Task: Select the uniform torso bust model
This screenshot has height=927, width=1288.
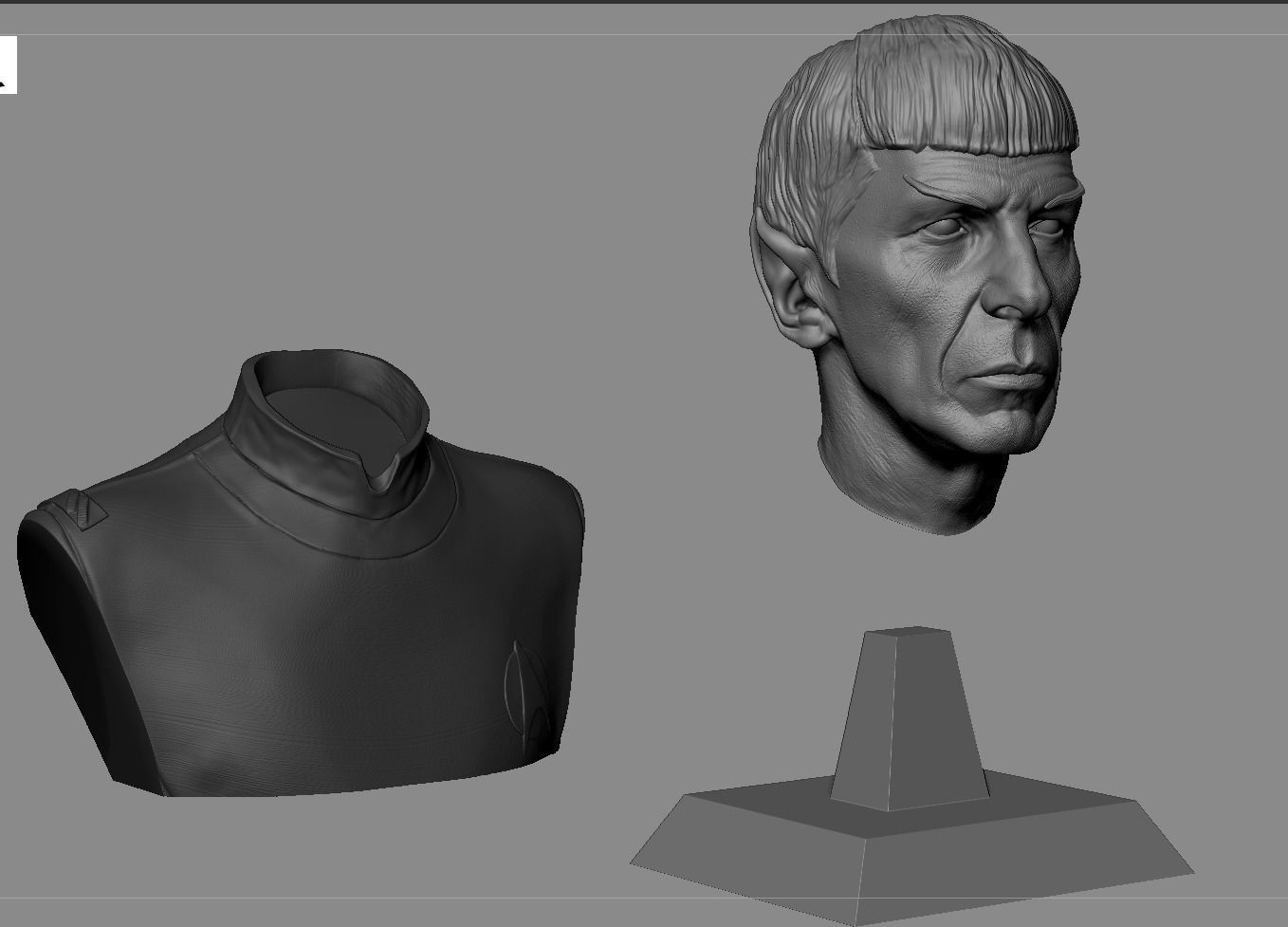Action: (x=301, y=573)
